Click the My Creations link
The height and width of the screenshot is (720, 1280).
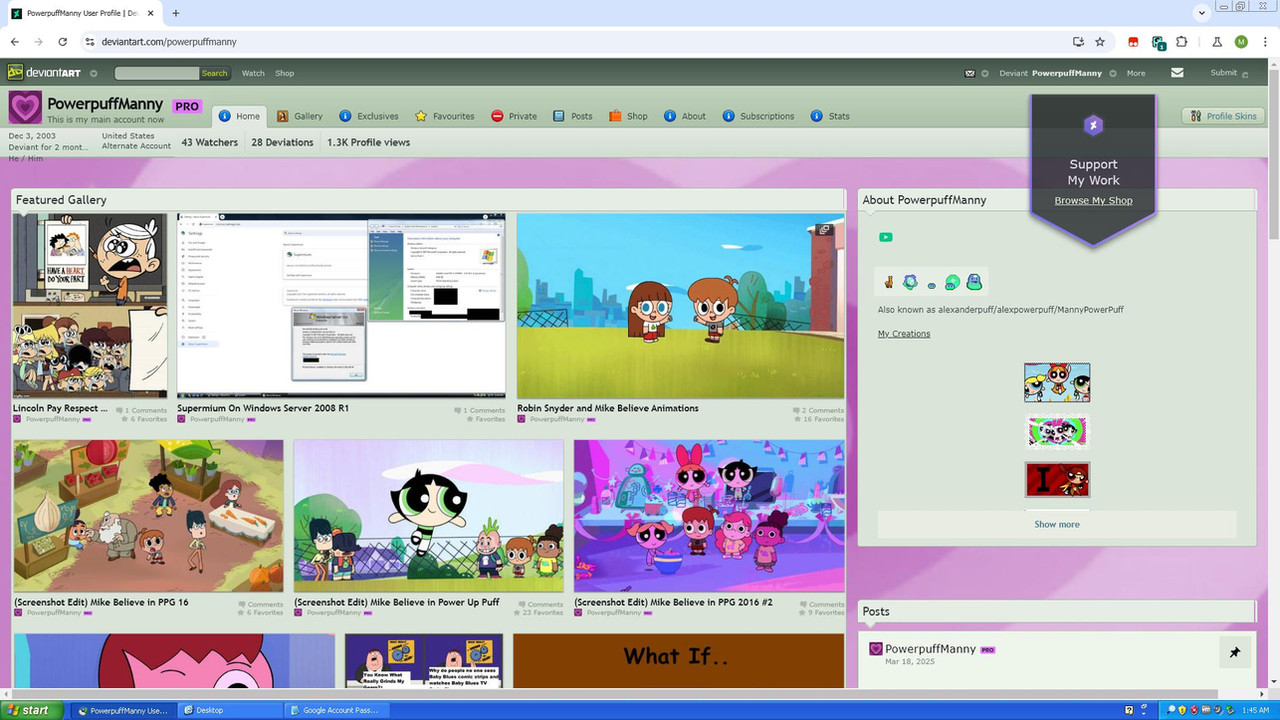[x=904, y=334]
